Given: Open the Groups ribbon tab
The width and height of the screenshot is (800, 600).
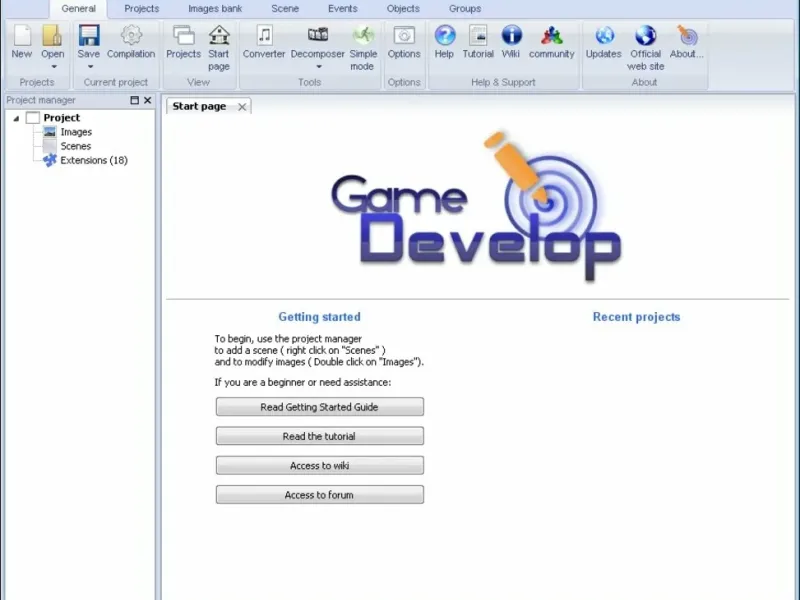Looking at the screenshot, I should click(465, 9).
